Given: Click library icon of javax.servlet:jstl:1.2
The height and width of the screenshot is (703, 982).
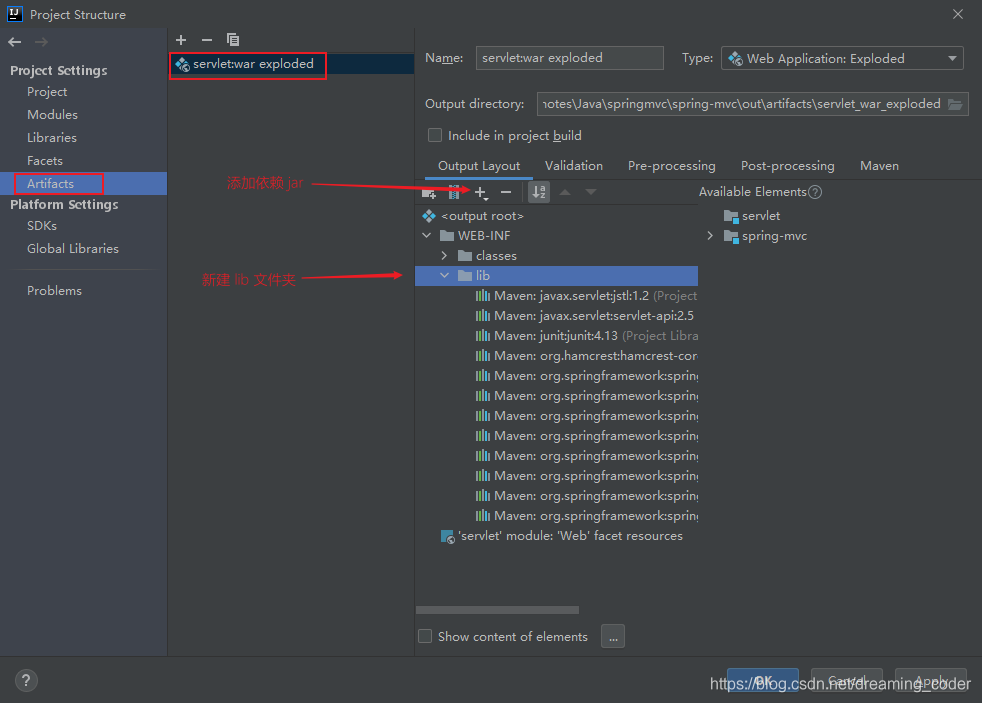Looking at the screenshot, I should (x=482, y=295).
